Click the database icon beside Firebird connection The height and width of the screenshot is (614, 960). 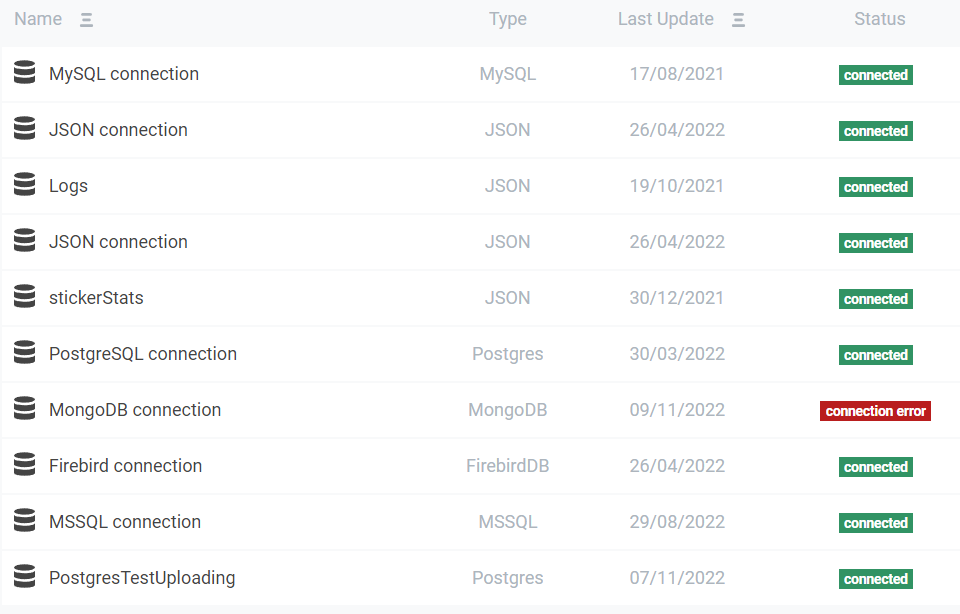(24, 465)
